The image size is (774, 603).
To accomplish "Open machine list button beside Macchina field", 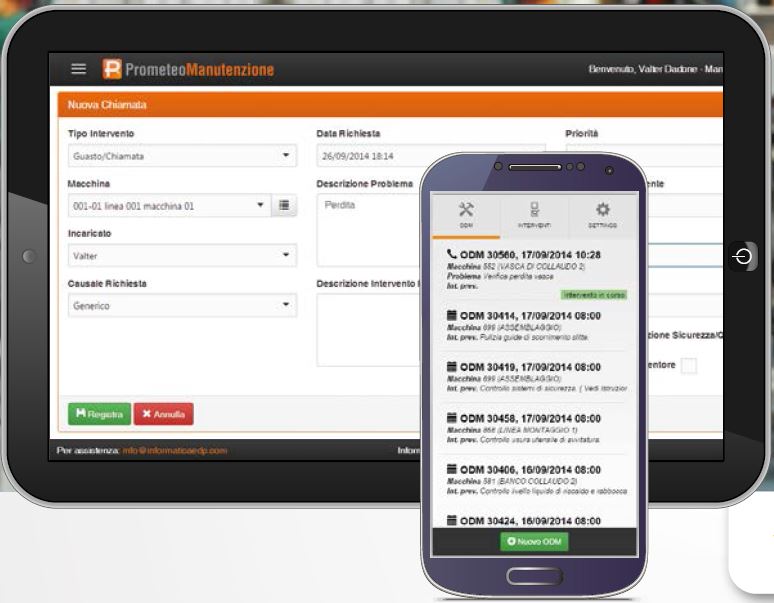I will [x=284, y=205].
